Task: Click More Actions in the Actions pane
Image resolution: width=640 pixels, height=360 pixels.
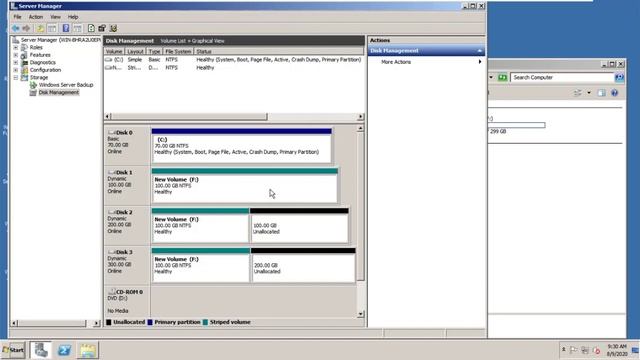Action: click(x=396, y=62)
